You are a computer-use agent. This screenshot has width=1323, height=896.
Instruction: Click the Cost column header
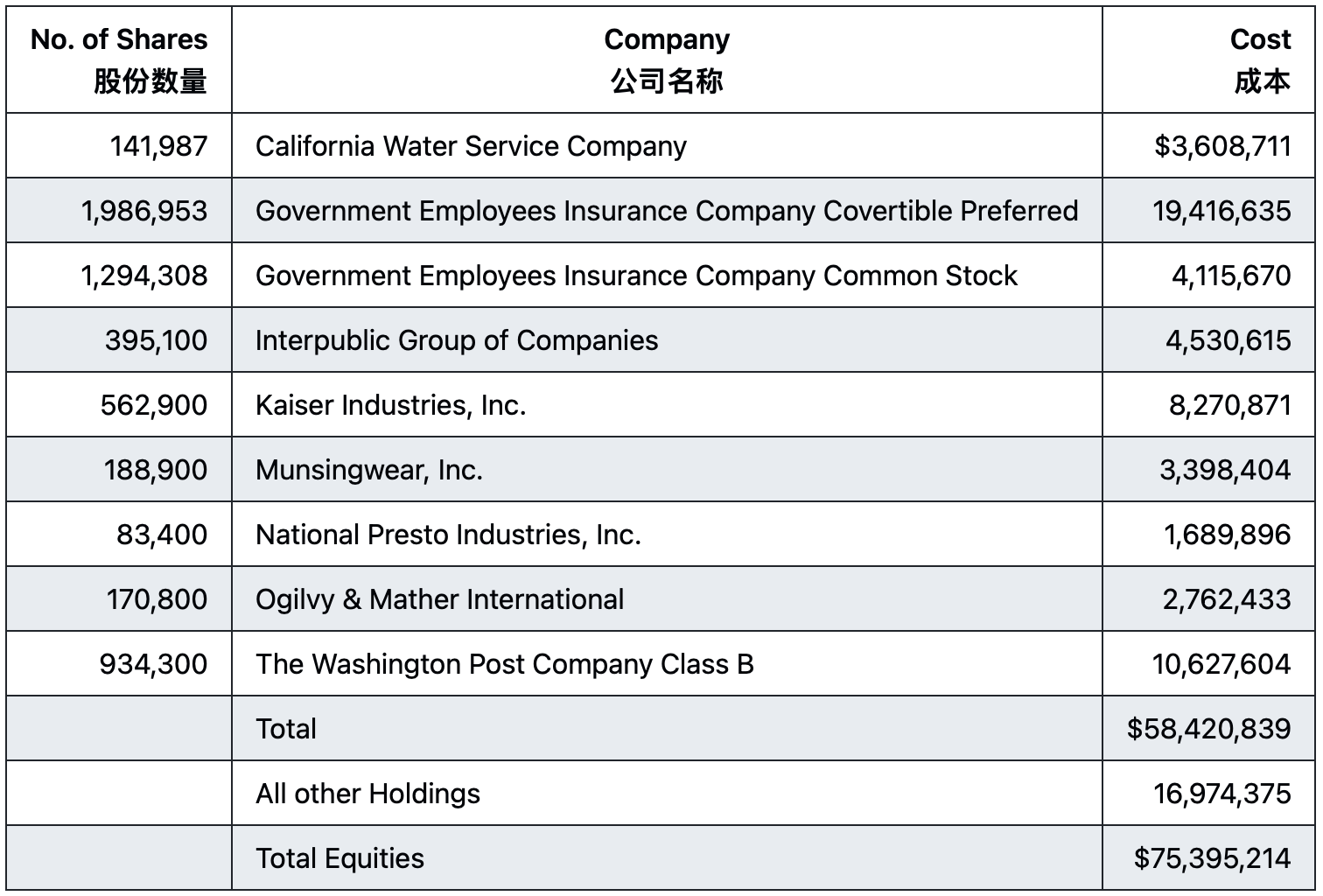tap(1208, 60)
